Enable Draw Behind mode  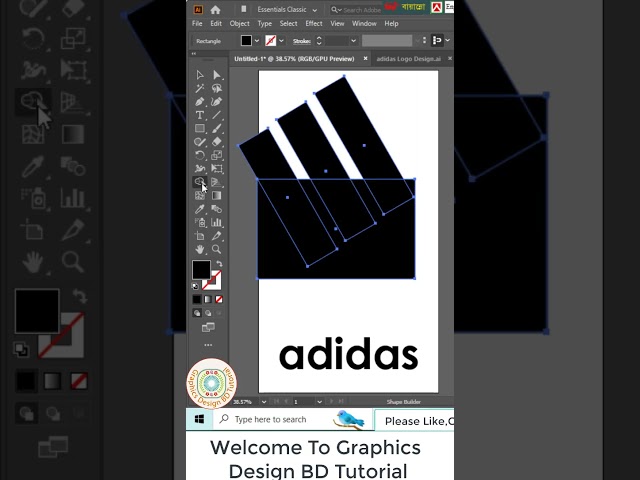[208, 313]
